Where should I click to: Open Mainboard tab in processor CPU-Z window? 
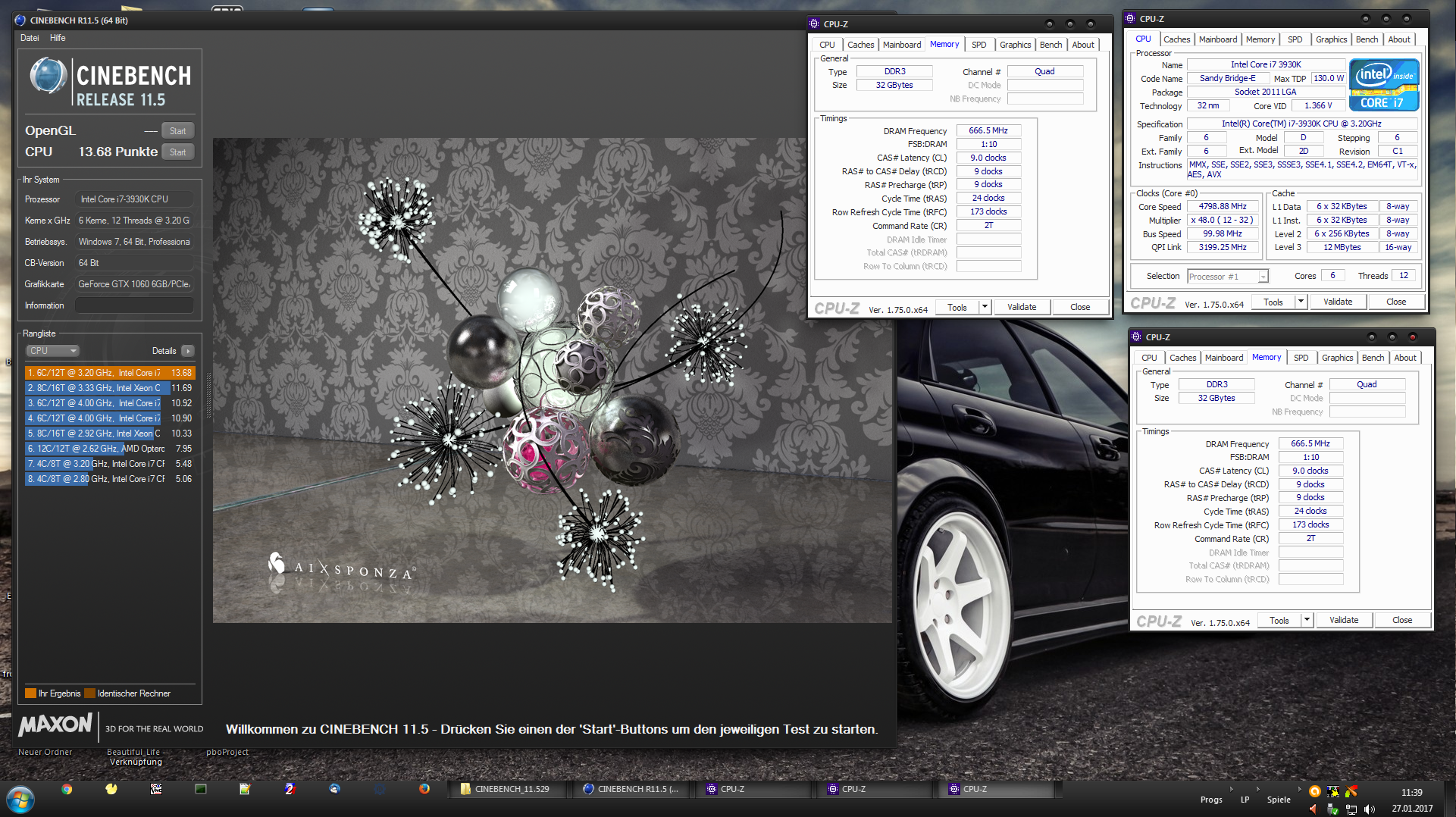pyautogui.click(x=1217, y=39)
